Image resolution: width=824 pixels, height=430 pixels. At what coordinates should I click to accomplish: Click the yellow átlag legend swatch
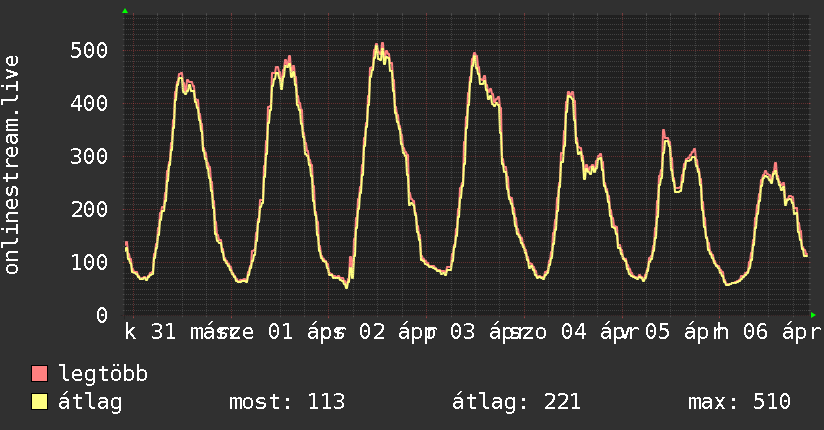(x=40, y=402)
